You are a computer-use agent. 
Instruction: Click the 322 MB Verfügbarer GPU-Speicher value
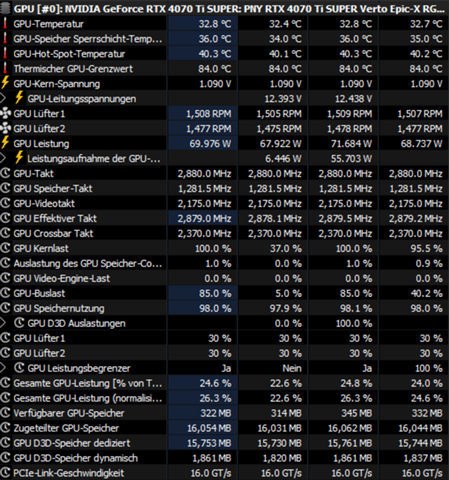coord(216,413)
